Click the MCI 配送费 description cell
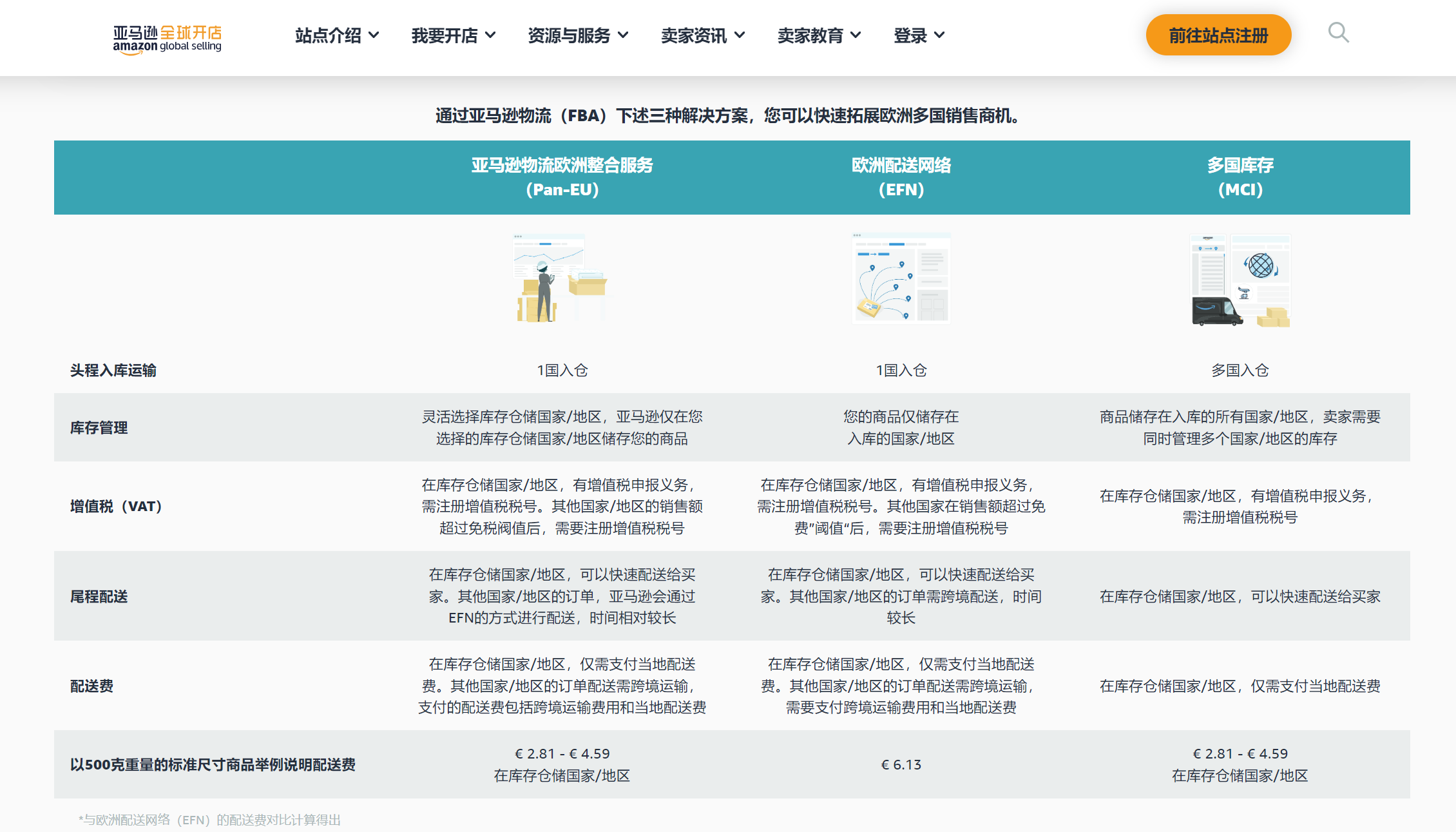 (1240, 686)
